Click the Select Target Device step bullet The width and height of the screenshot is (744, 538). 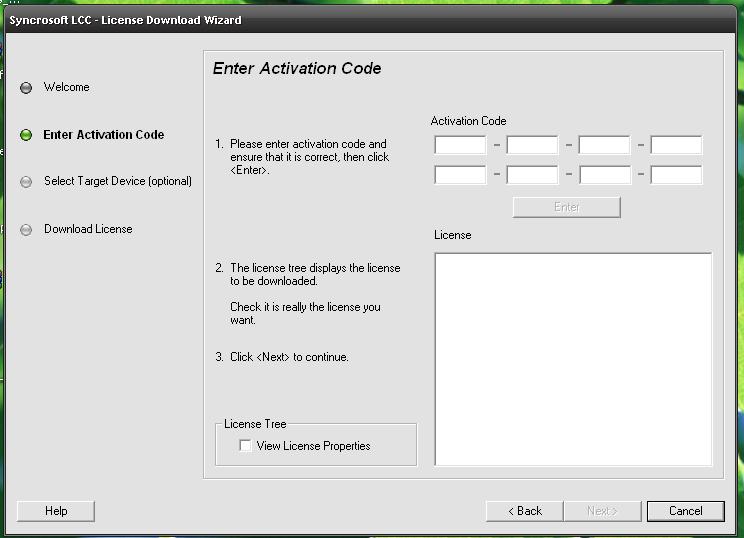26,182
